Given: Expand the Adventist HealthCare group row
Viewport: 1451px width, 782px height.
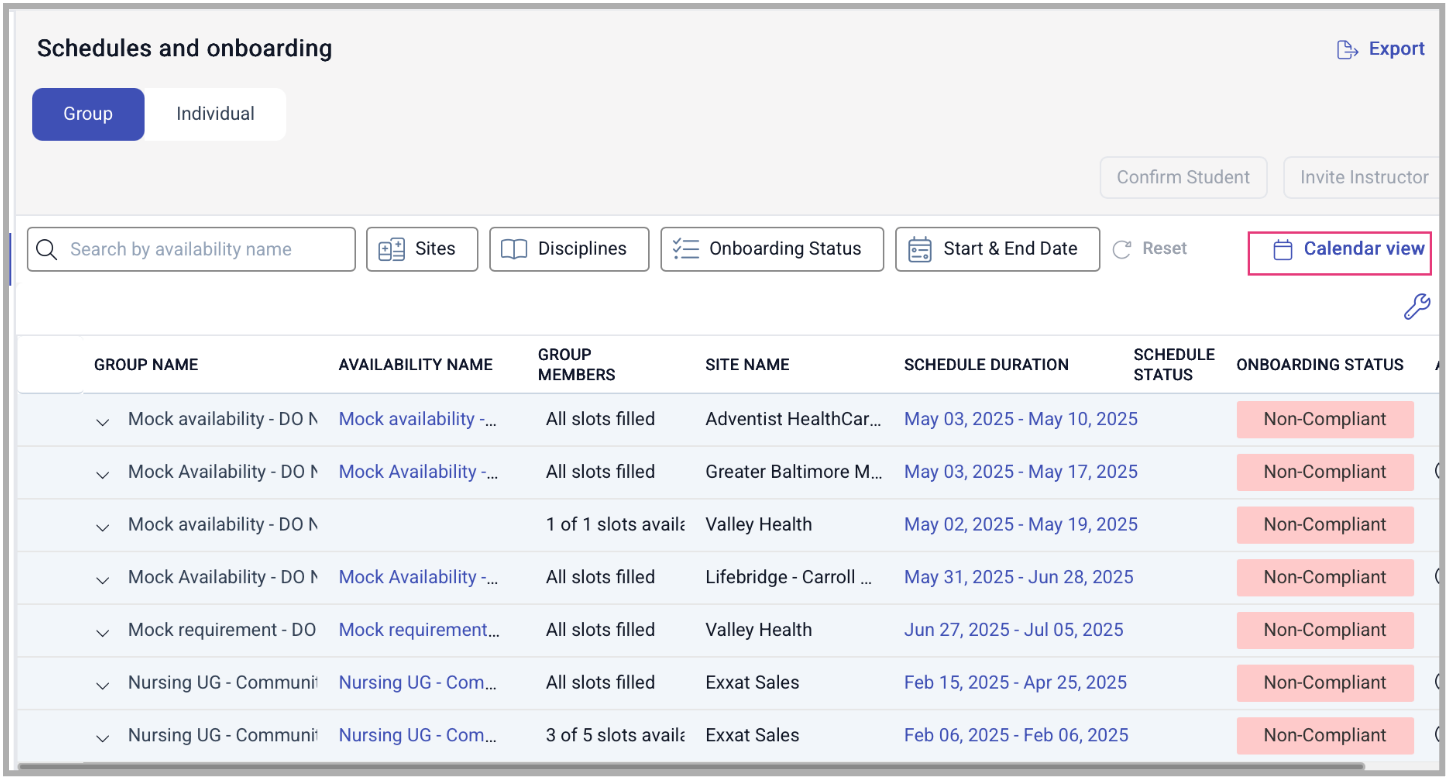Looking at the screenshot, I should (102, 421).
